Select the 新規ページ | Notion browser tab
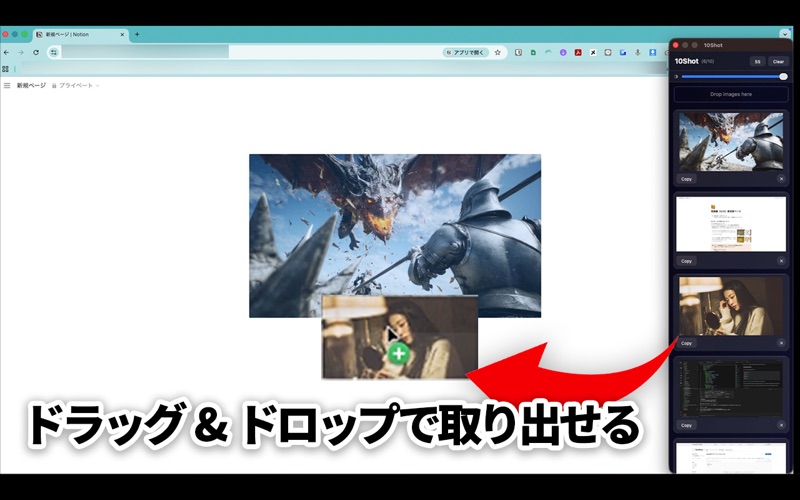 tap(81, 35)
